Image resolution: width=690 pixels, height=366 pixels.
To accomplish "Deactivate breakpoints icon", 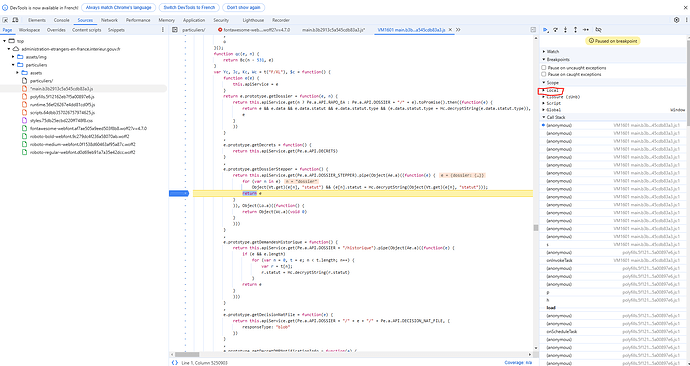I will click(598, 30).
